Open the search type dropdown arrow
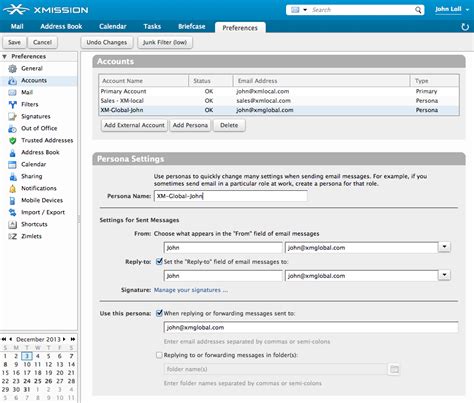 pyautogui.click(x=305, y=10)
